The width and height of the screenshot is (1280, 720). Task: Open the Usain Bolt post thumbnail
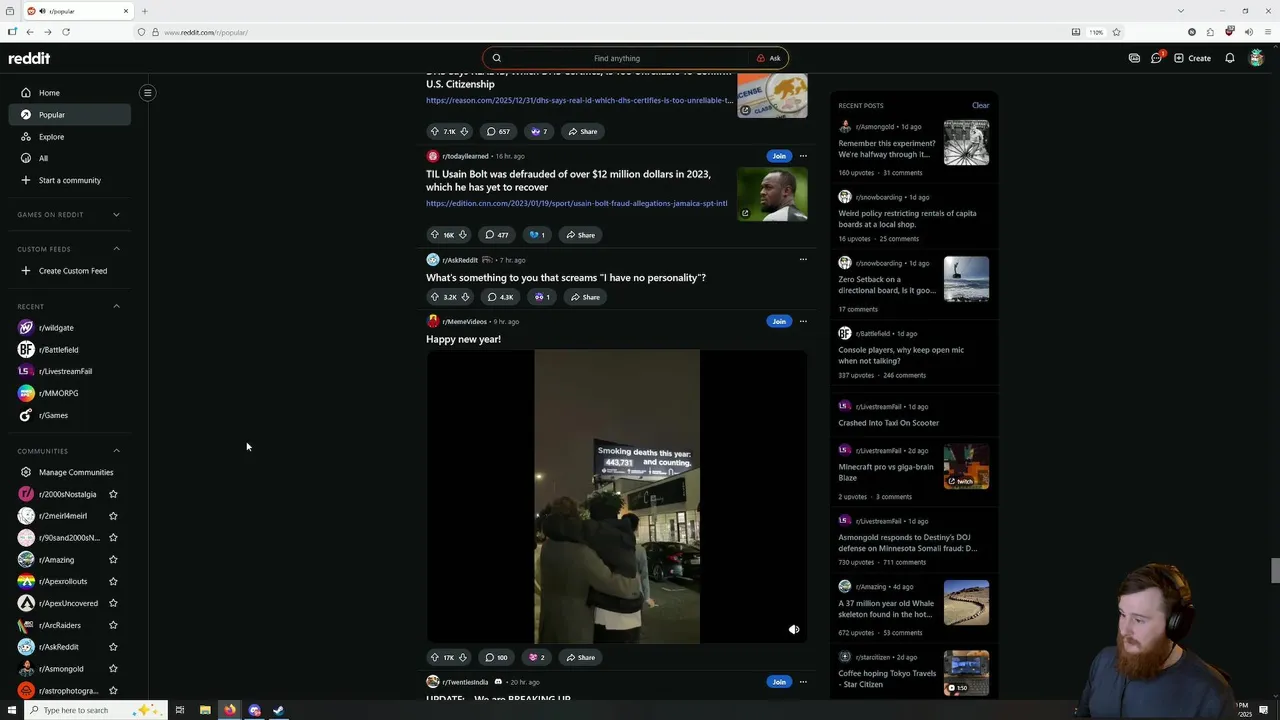(772, 193)
